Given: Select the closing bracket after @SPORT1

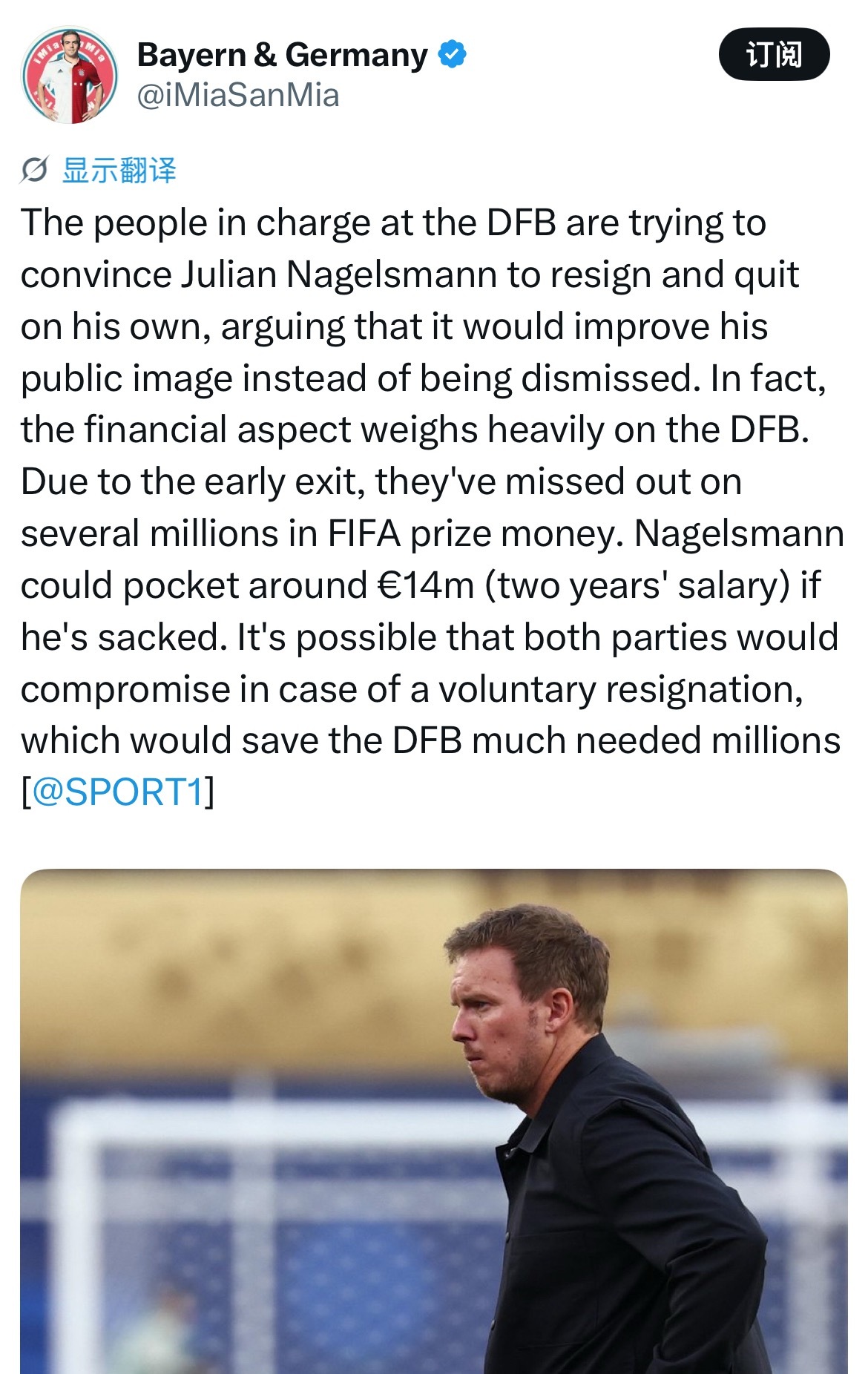Looking at the screenshot, I should pos(209,792).
